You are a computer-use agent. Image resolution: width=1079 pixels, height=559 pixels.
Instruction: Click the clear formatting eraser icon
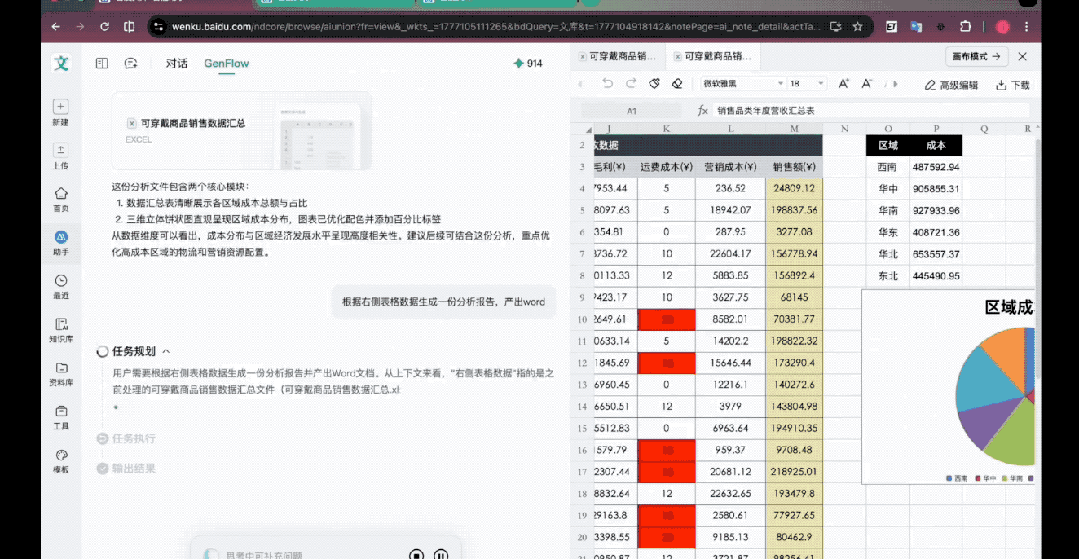coord(678,84)
